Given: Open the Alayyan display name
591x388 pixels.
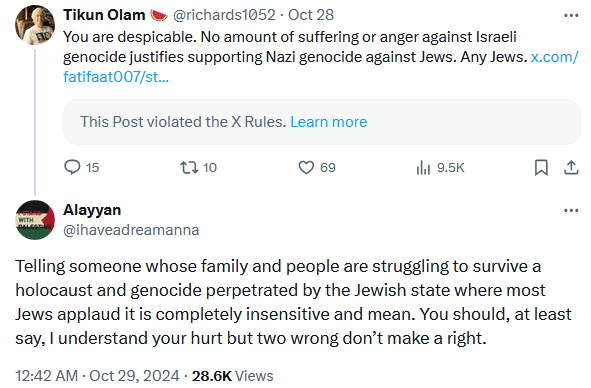Looking at the screenshot, I should [92, 210].
